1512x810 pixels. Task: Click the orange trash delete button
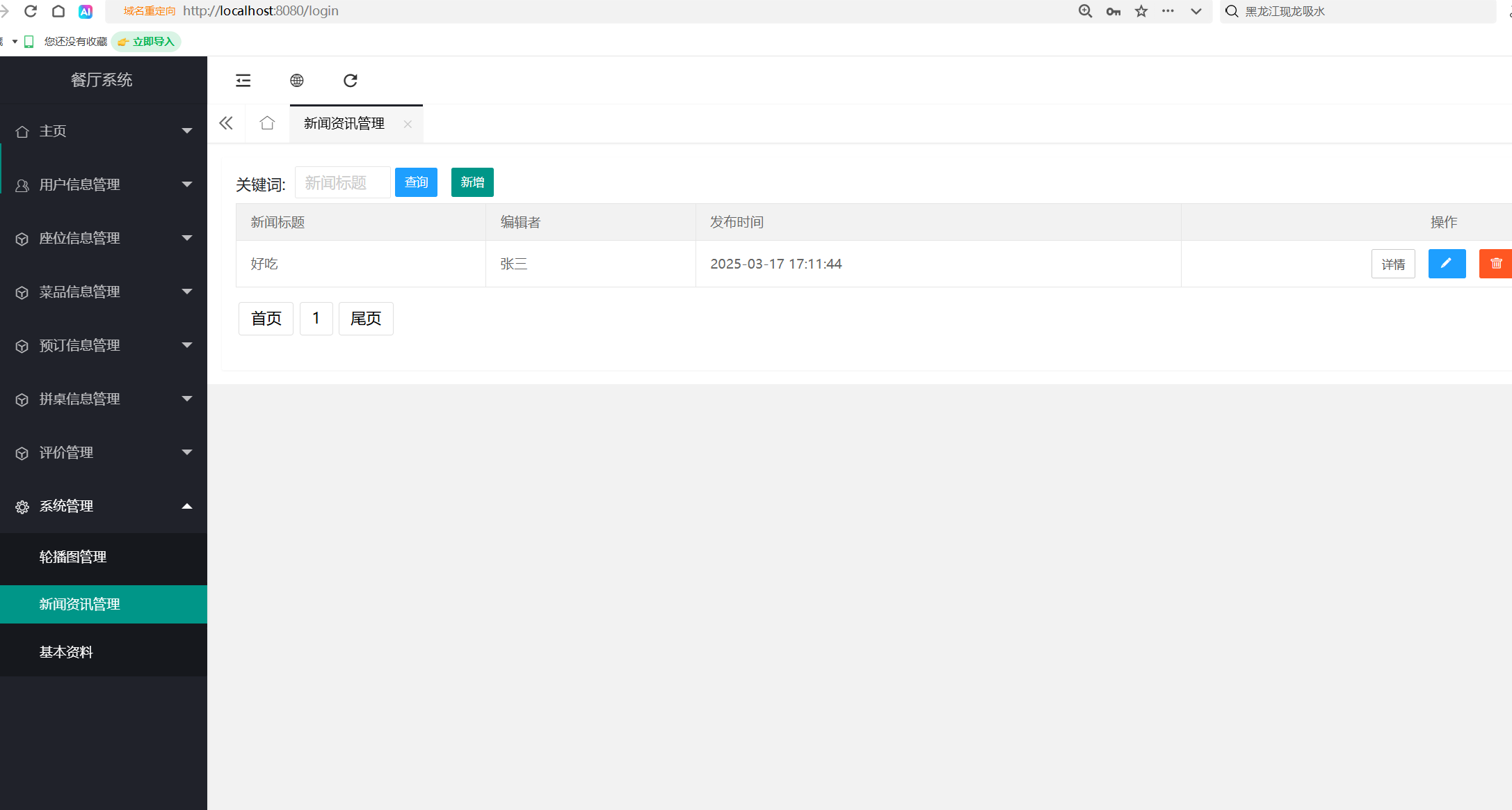coord(1495,264)
